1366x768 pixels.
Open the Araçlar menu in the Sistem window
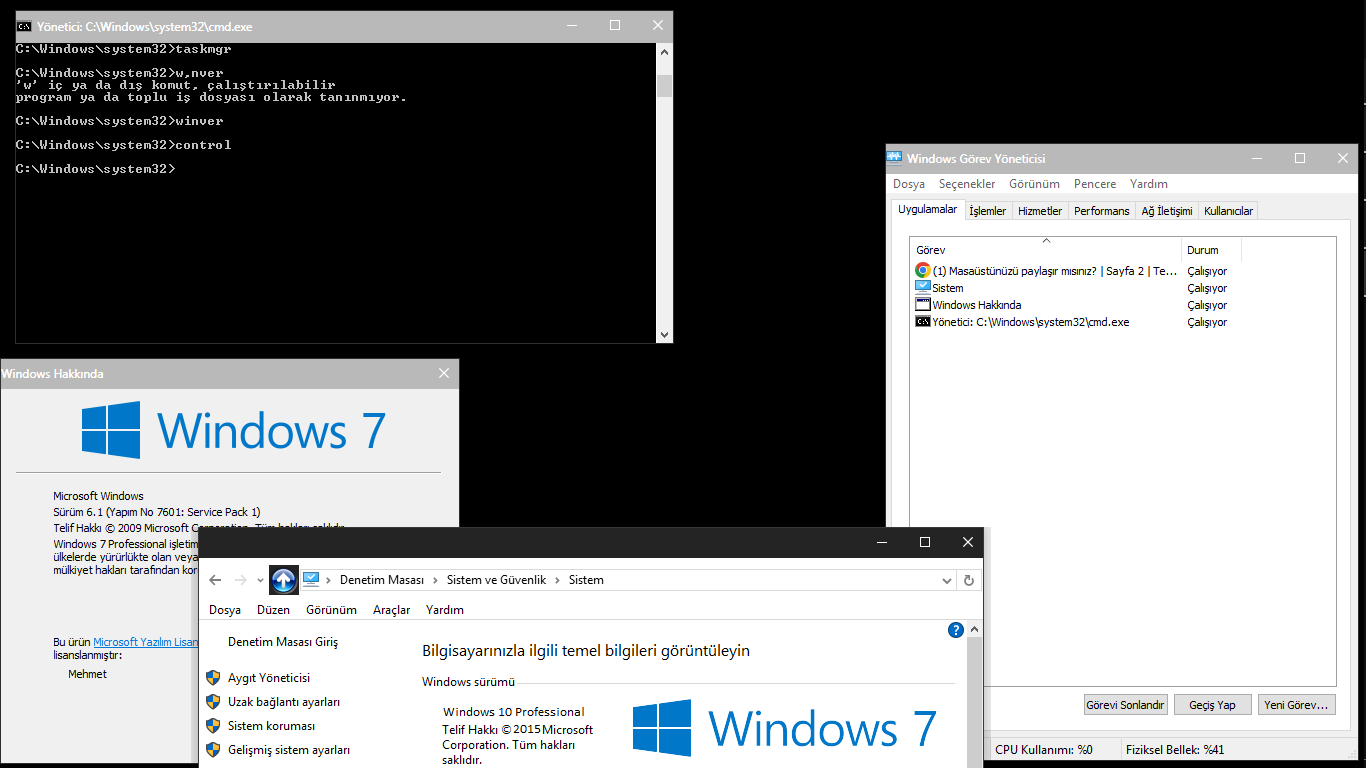click(x=392, y=610)
